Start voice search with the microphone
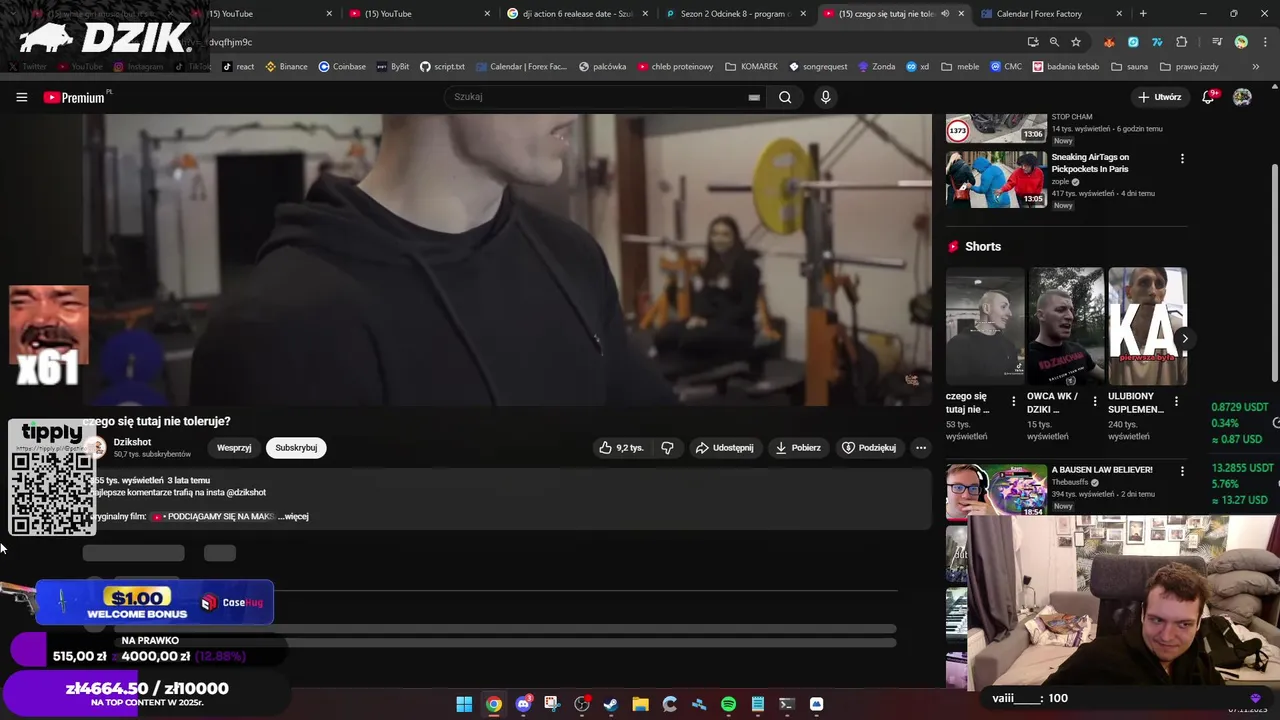The width and height of the screenshot is (1280, 720). 825,97
